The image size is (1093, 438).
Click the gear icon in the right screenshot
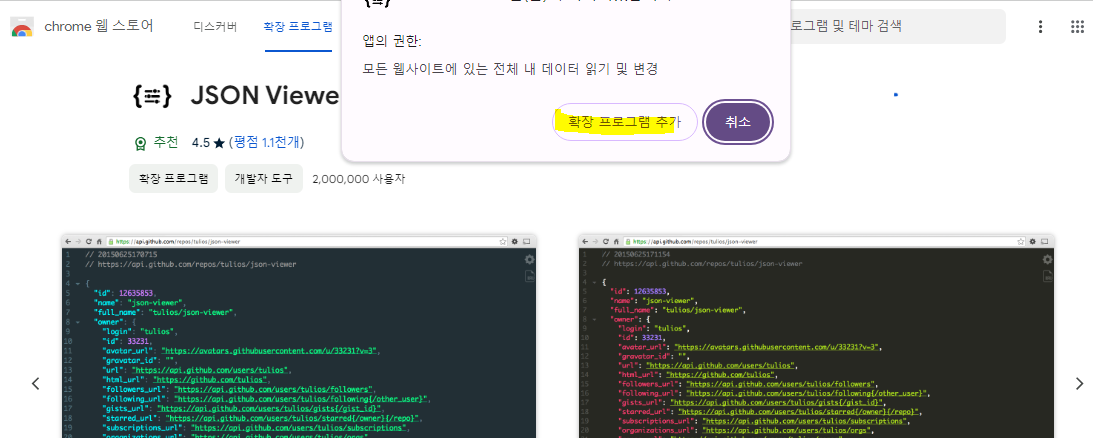[1047, 259]
